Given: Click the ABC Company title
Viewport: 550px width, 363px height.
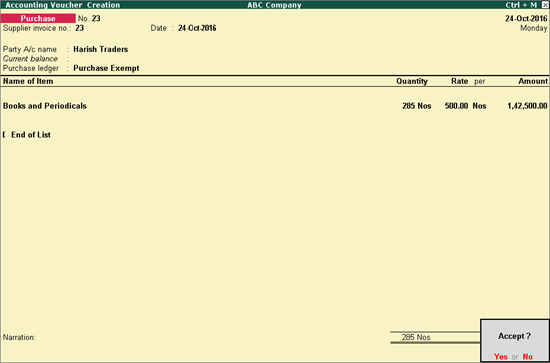Looking at the screenshot, I should [274, 5].
